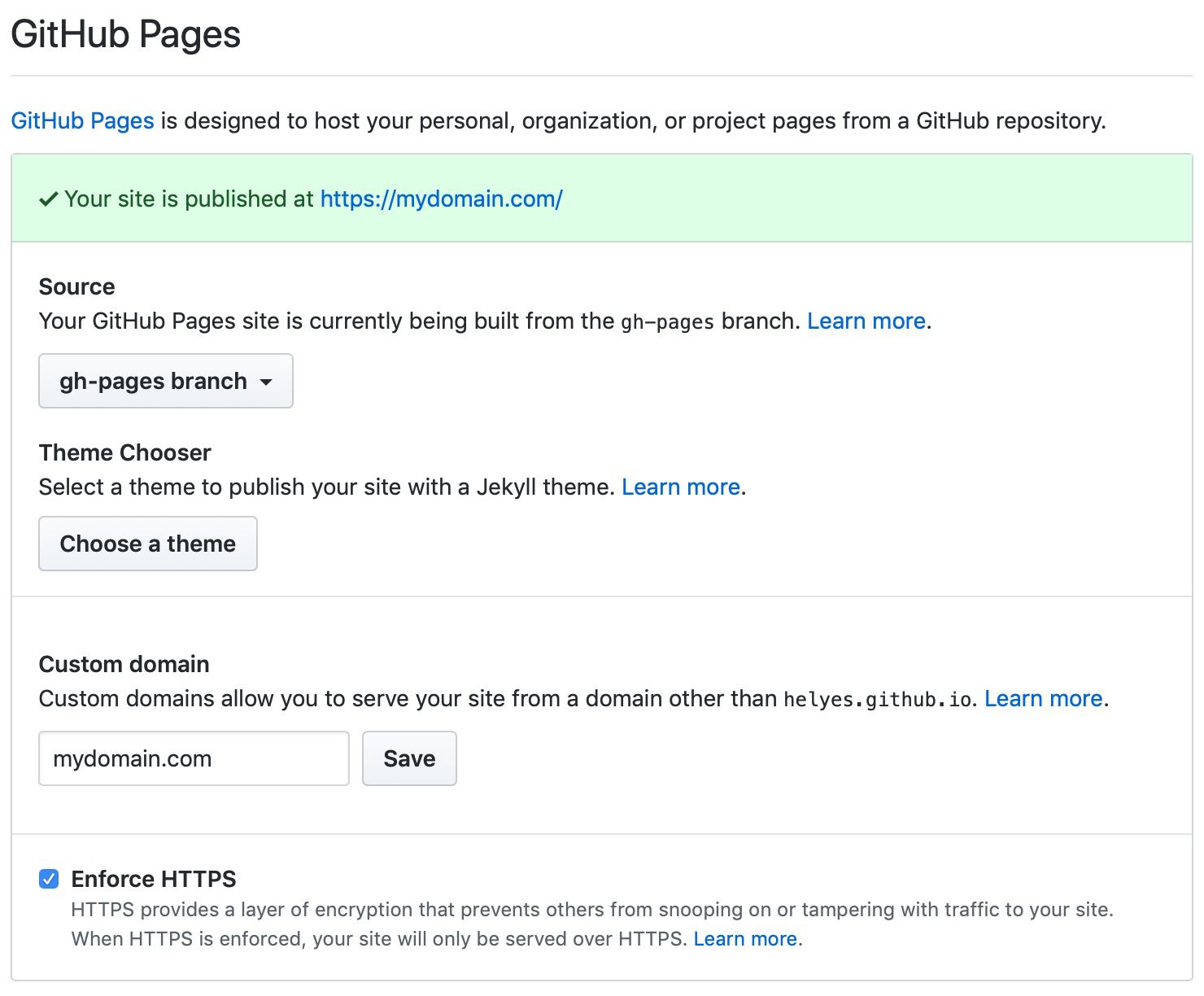Focus the custom domain input field
Image resolution: width=1204 pixels, height=996 pixels.
[194, 758]
